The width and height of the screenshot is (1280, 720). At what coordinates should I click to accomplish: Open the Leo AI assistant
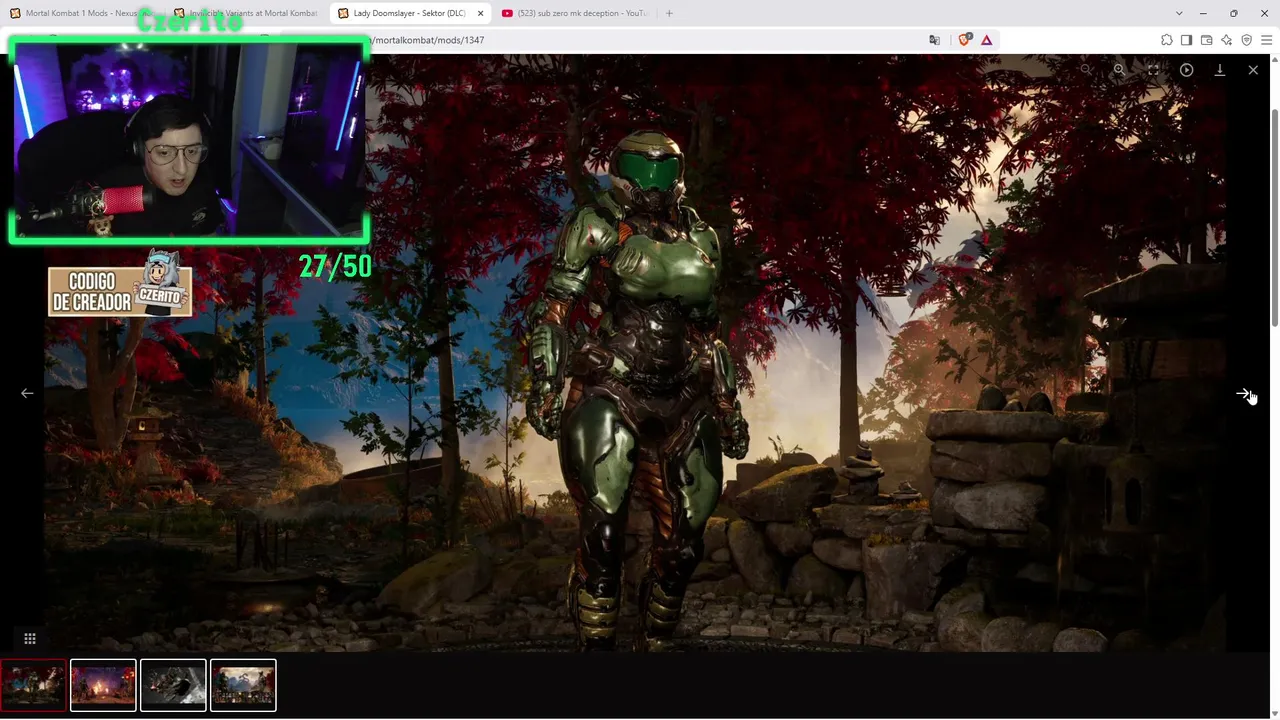coord(1226,40)
